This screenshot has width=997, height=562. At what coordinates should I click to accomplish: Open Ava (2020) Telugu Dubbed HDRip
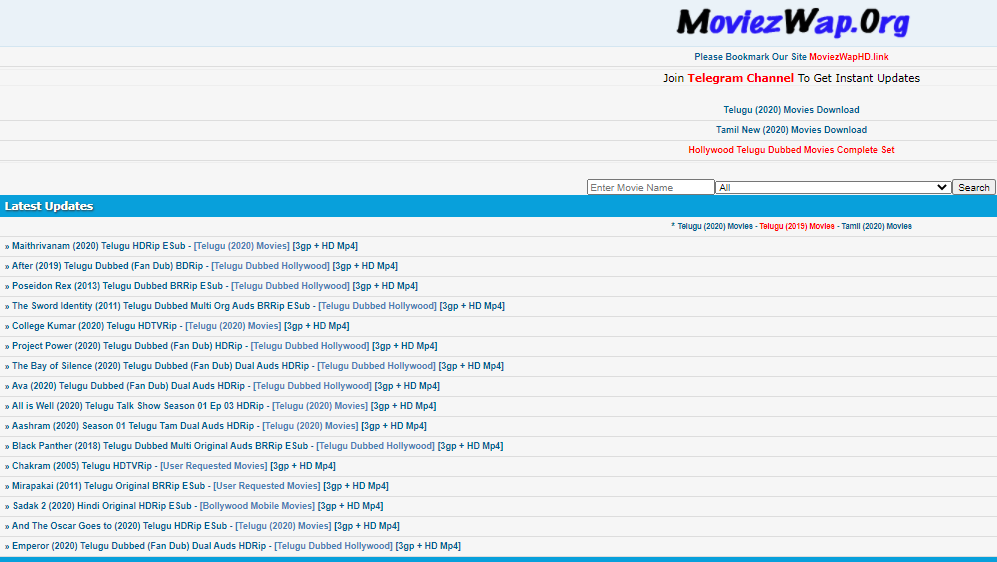(x=128, y=386)
